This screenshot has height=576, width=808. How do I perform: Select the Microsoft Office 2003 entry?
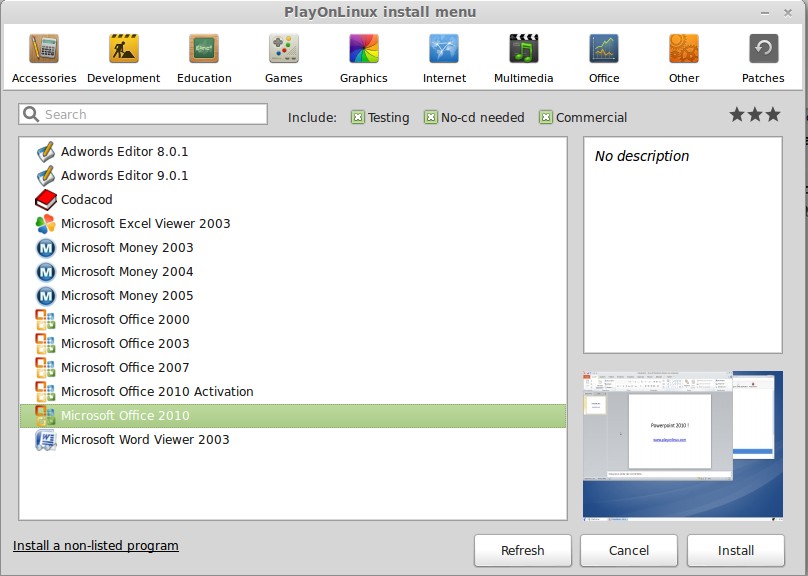tap(293, 344)
